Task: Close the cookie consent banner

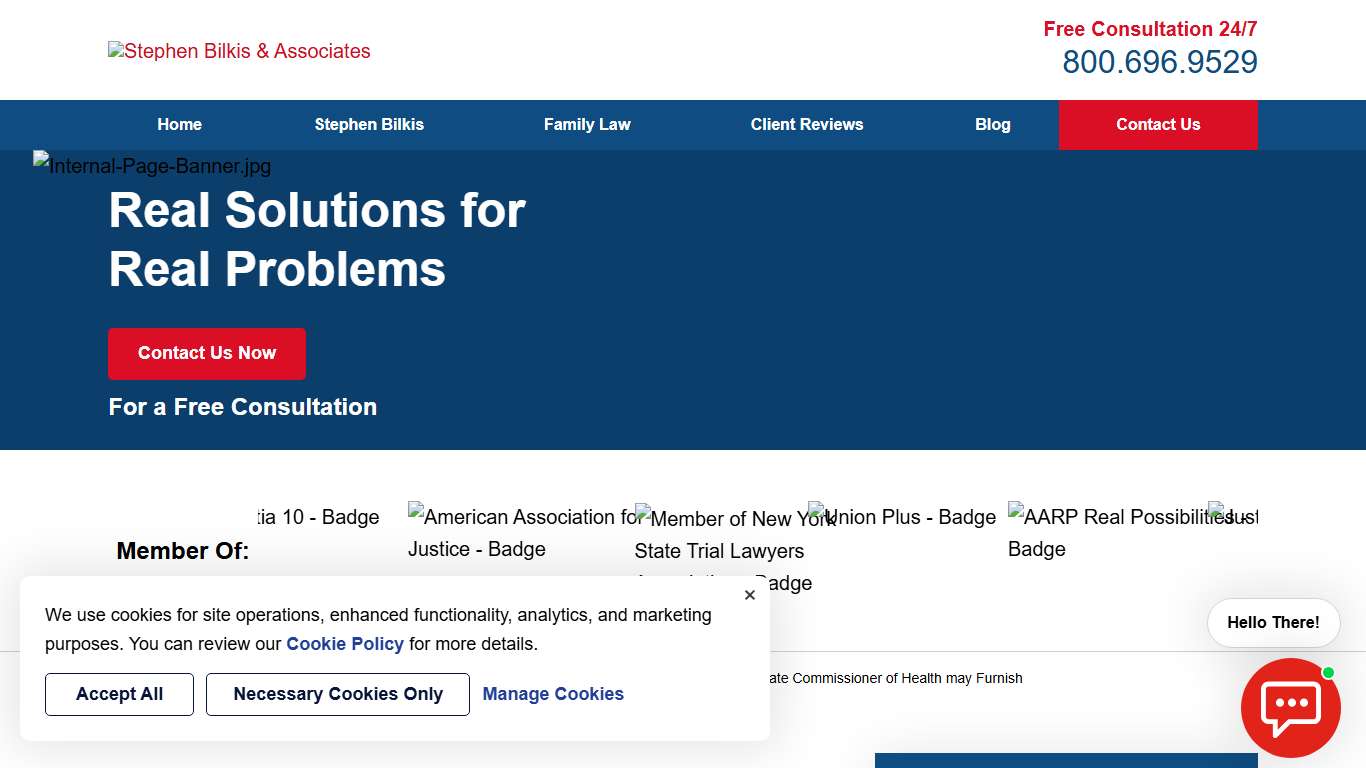Action: [750, 595]
